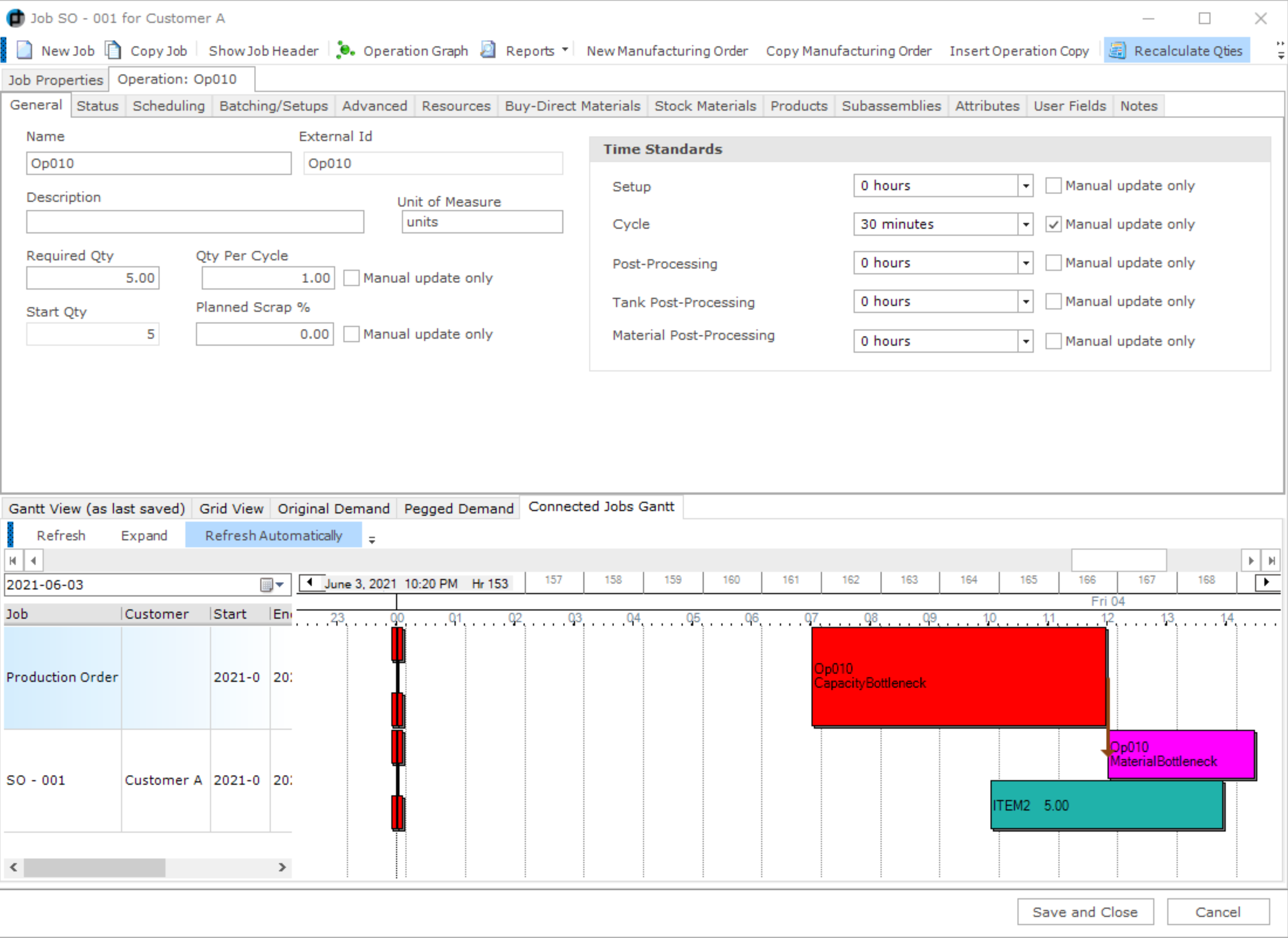Click the Copy Job documents icon
This screenshot has height=938, width=1288.
[x=114, y=51]
